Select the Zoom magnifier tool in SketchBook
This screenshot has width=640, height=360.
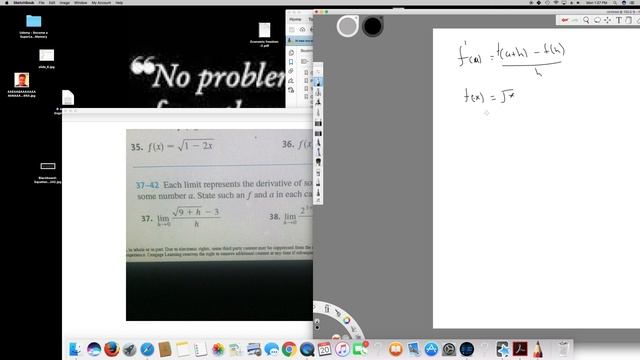point(586,20)
